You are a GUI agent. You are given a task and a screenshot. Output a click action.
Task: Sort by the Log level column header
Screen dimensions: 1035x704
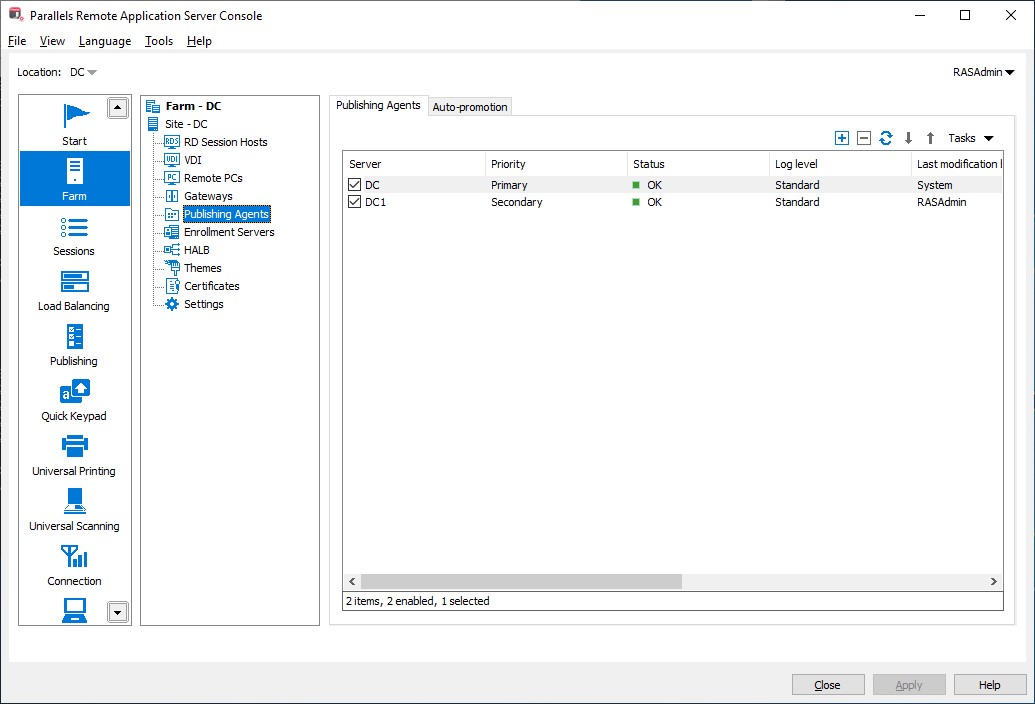click(840, 164)
